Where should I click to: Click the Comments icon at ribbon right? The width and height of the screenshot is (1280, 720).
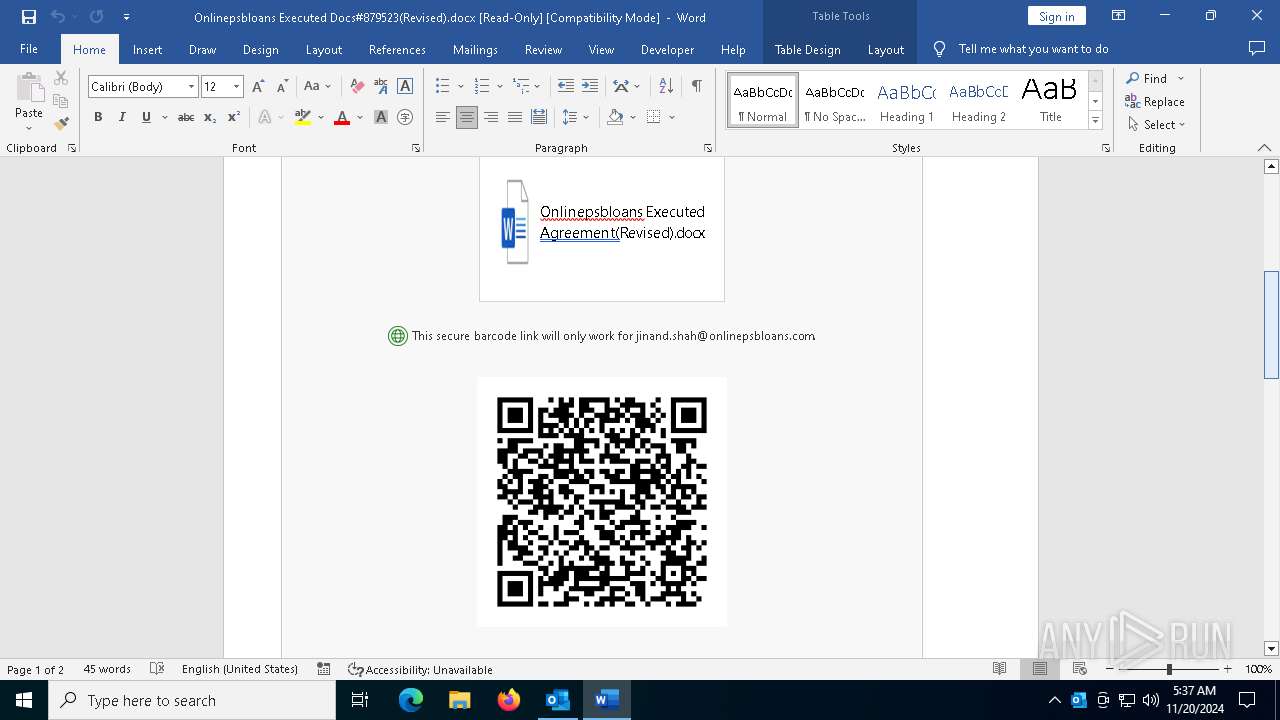coord(1257,48)
